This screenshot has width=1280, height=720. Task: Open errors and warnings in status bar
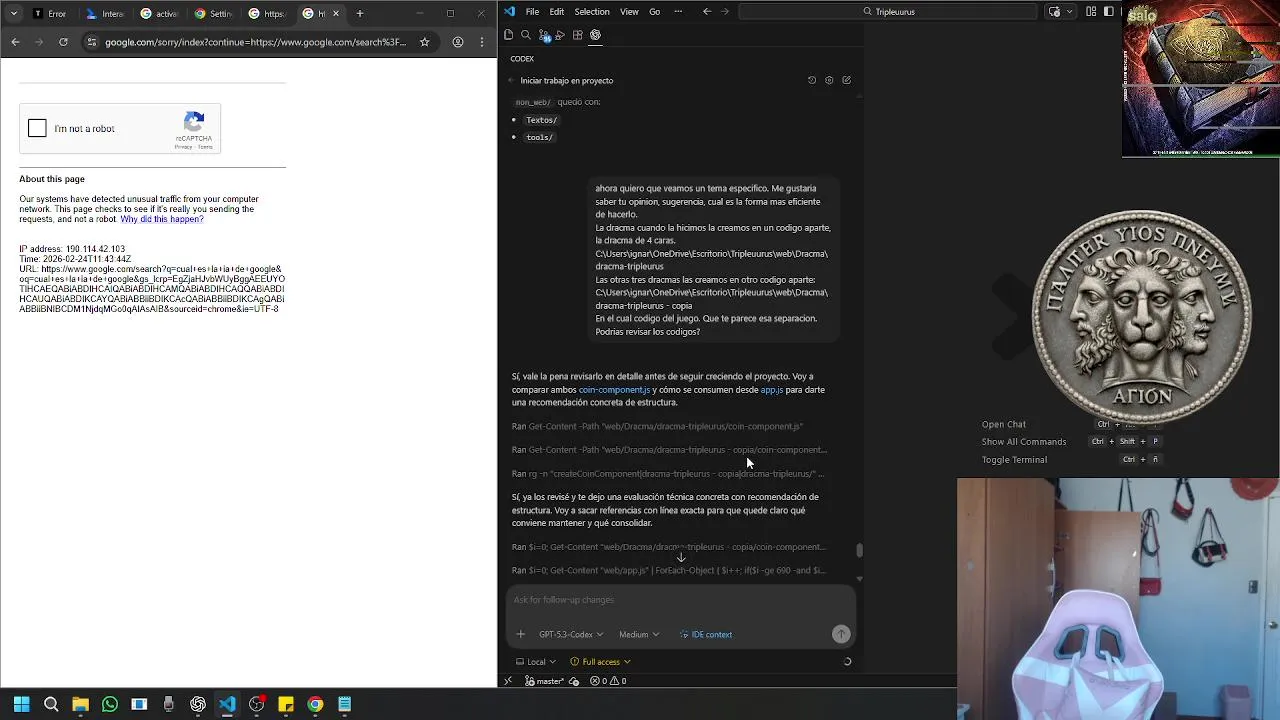click(608, 681)
